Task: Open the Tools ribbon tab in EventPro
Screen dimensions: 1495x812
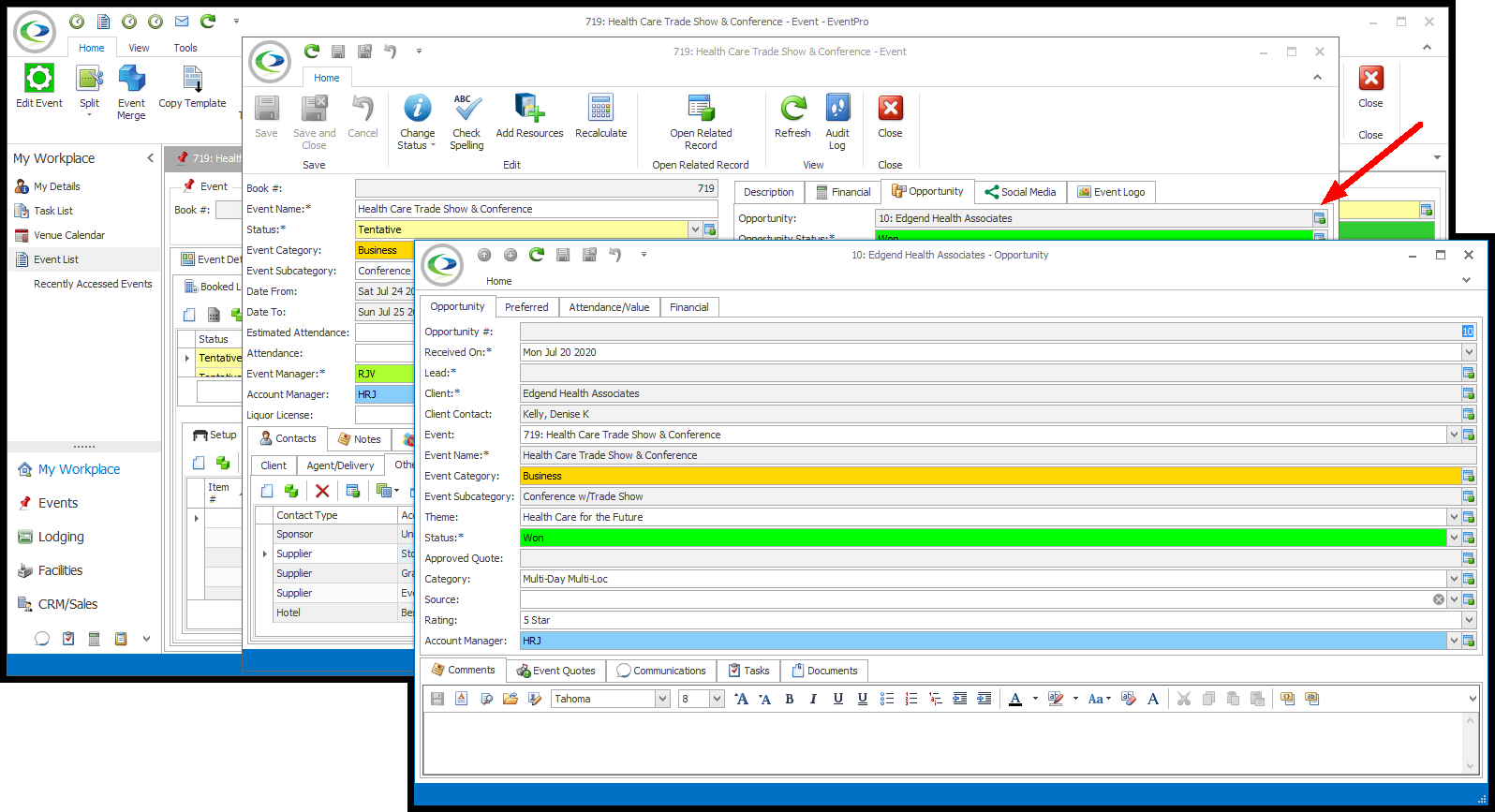Action: pos(185,48)
